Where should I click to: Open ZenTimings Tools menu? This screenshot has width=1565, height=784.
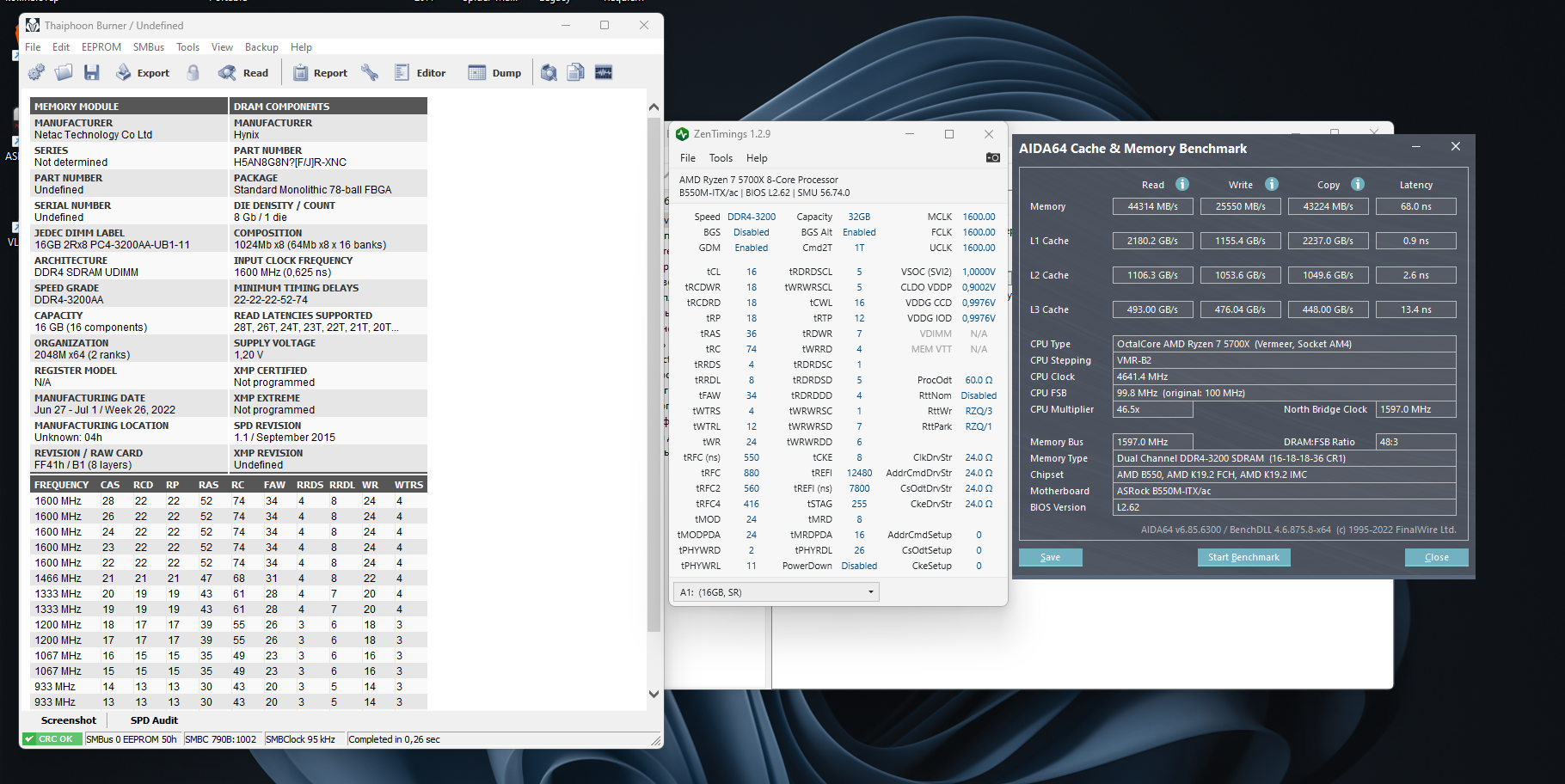[721, 158]
